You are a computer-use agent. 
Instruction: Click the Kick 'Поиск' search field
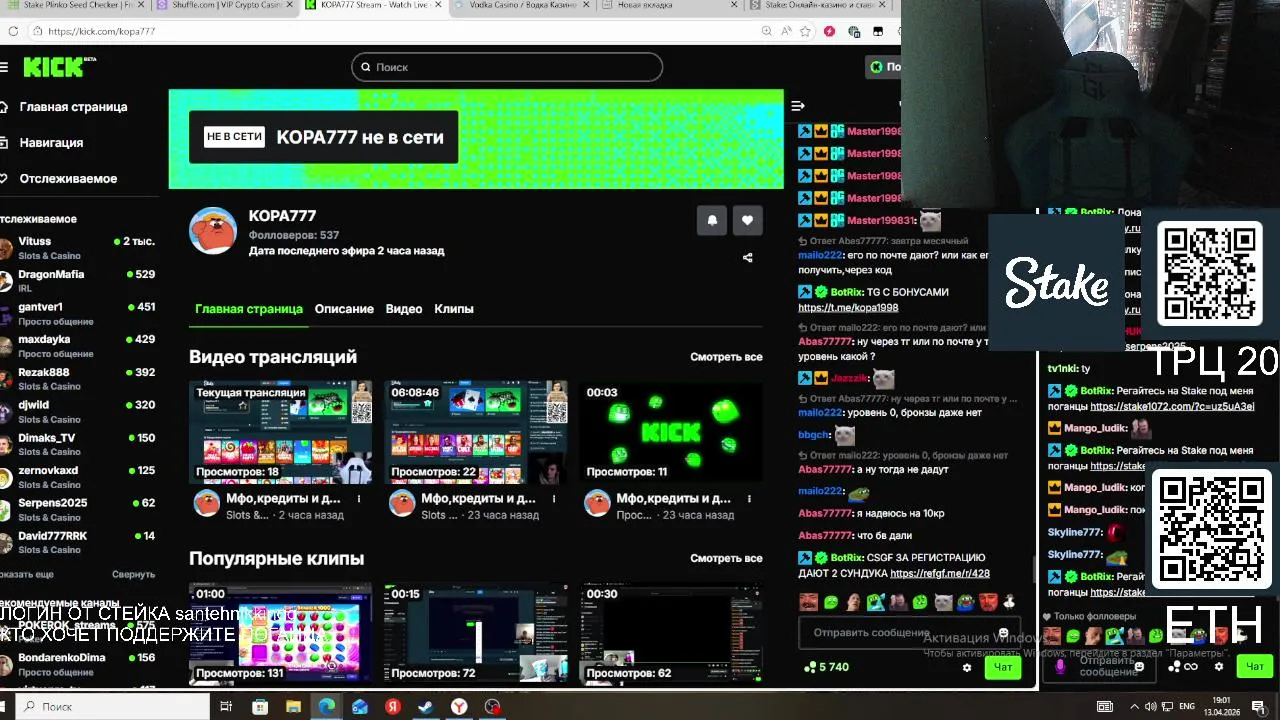tap(507, 67)
